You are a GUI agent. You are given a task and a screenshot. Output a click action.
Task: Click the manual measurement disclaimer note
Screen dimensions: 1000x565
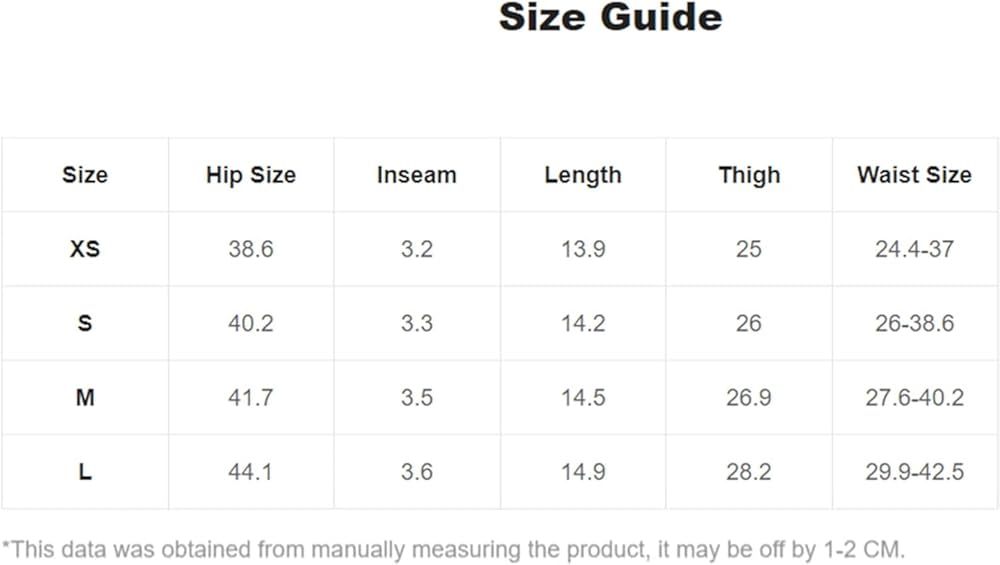454,549
